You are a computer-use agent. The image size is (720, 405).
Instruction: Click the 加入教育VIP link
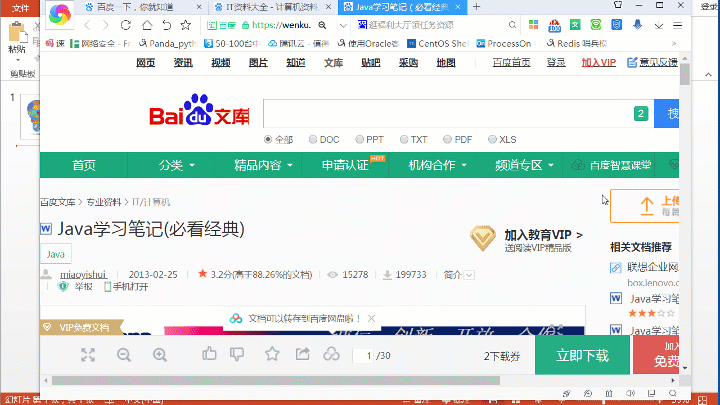(x=543, y=235)
